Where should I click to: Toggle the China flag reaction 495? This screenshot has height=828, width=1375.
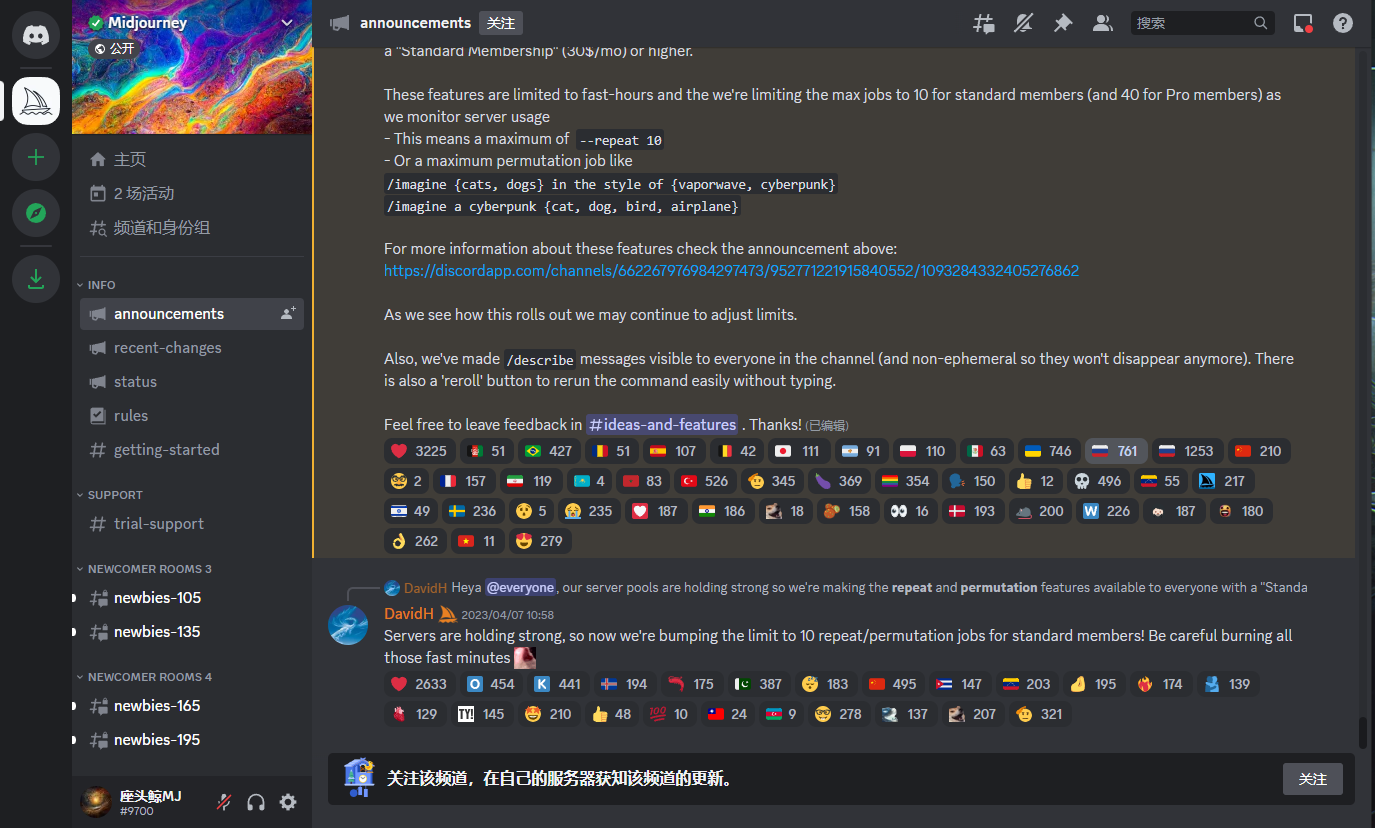pos(893,684)
